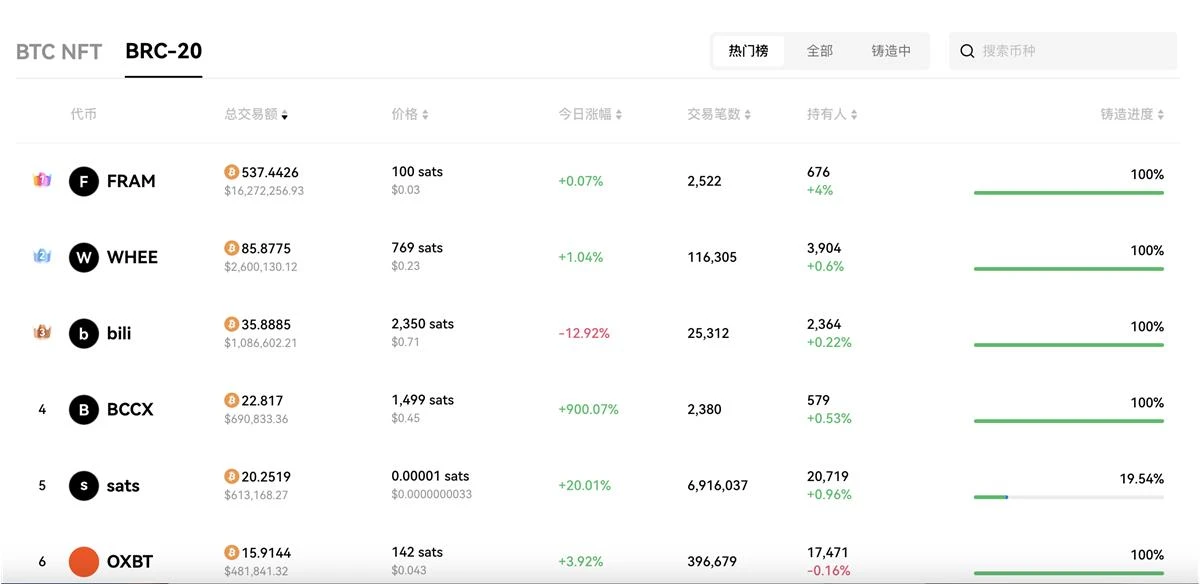1200x584 pixels.
Task: Switch to the BTC NFT tab
Action: tap(59, 52)
